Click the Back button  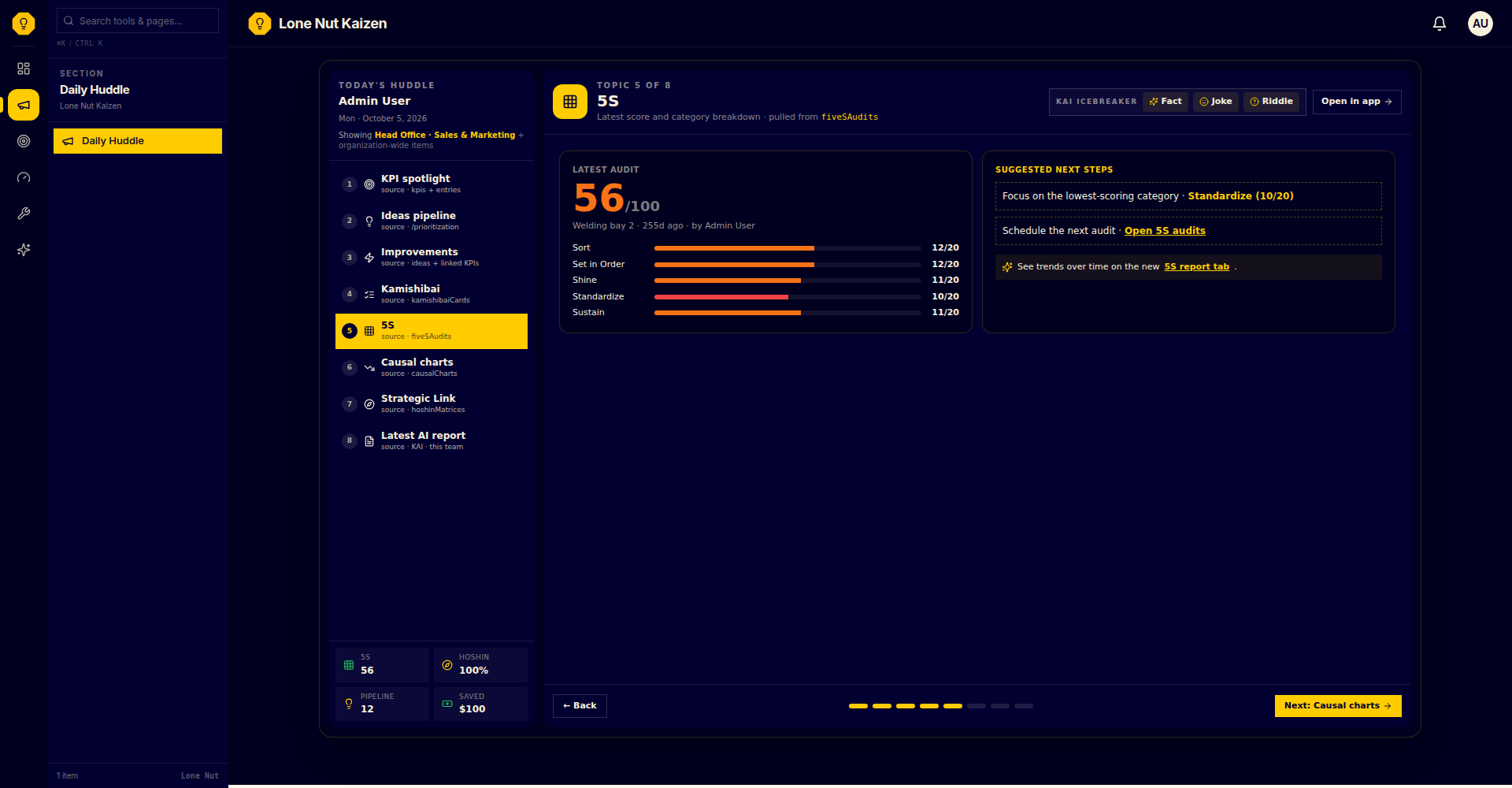pyautogui.click(x=580, y=706)
